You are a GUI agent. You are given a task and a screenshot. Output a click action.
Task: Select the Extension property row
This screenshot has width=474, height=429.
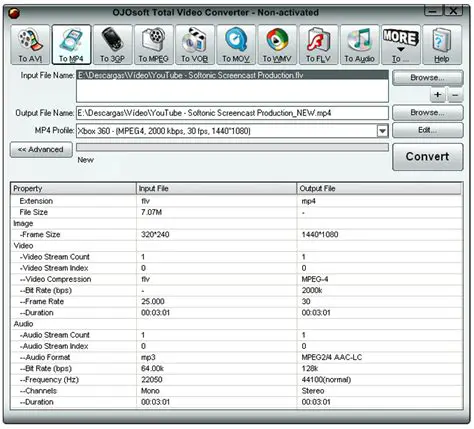[236, 201]
